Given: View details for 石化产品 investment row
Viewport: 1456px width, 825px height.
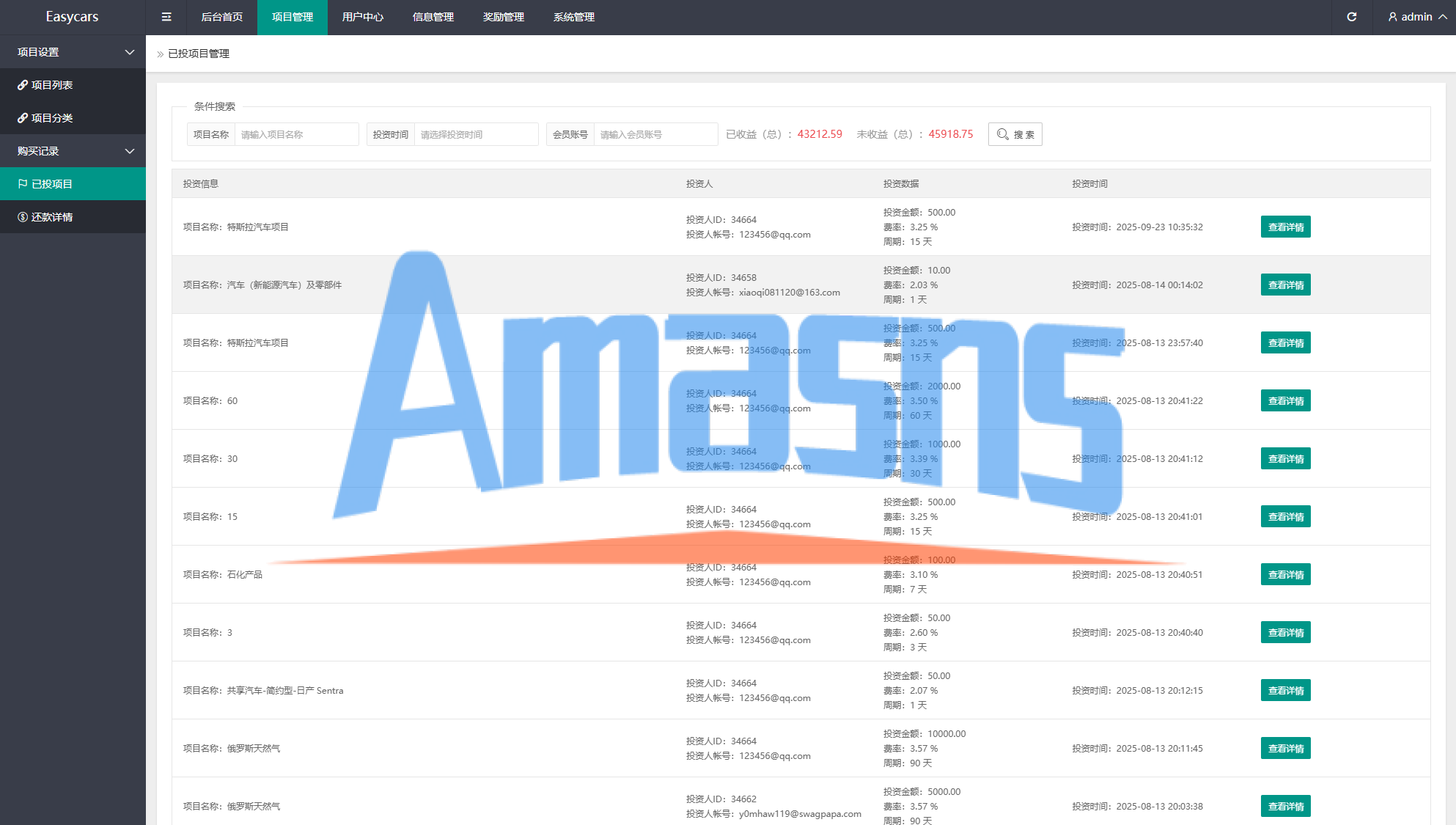Looking at the screenshot, I should (1285, 575).
